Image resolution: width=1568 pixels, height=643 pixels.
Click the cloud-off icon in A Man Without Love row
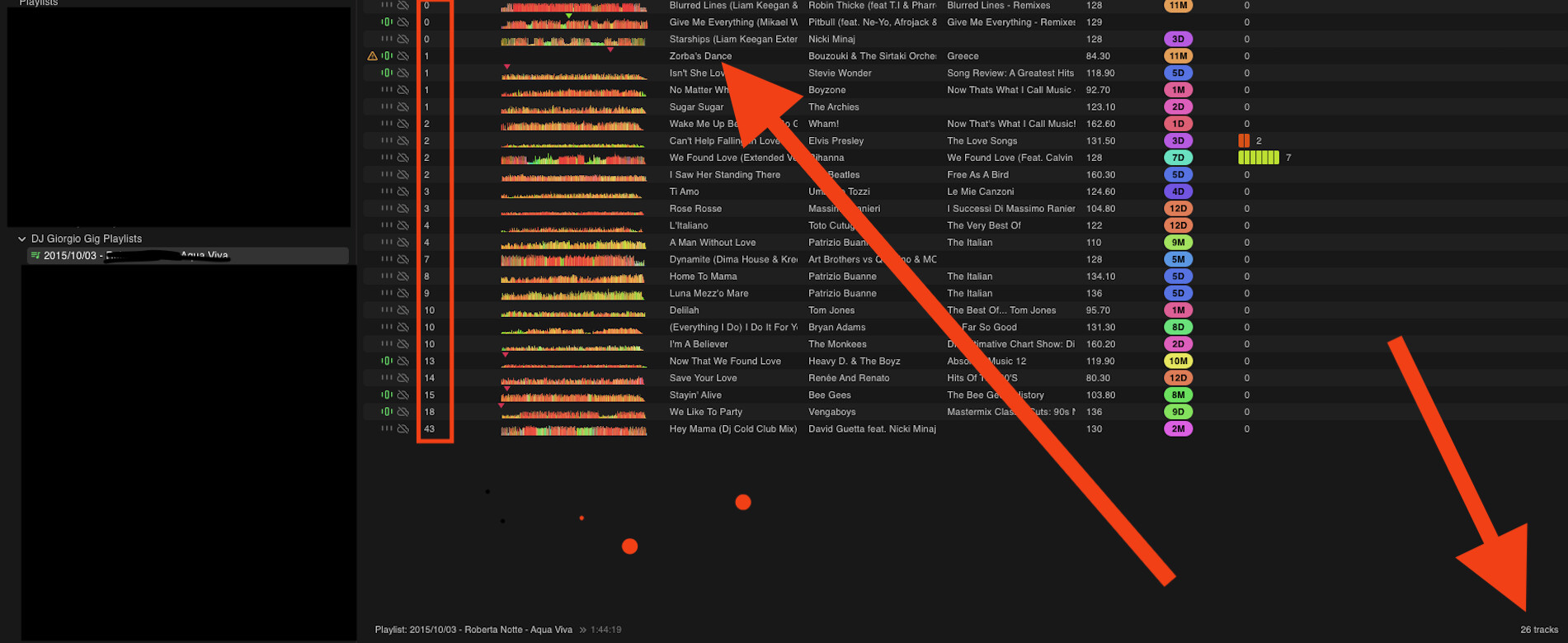point(403,242)
